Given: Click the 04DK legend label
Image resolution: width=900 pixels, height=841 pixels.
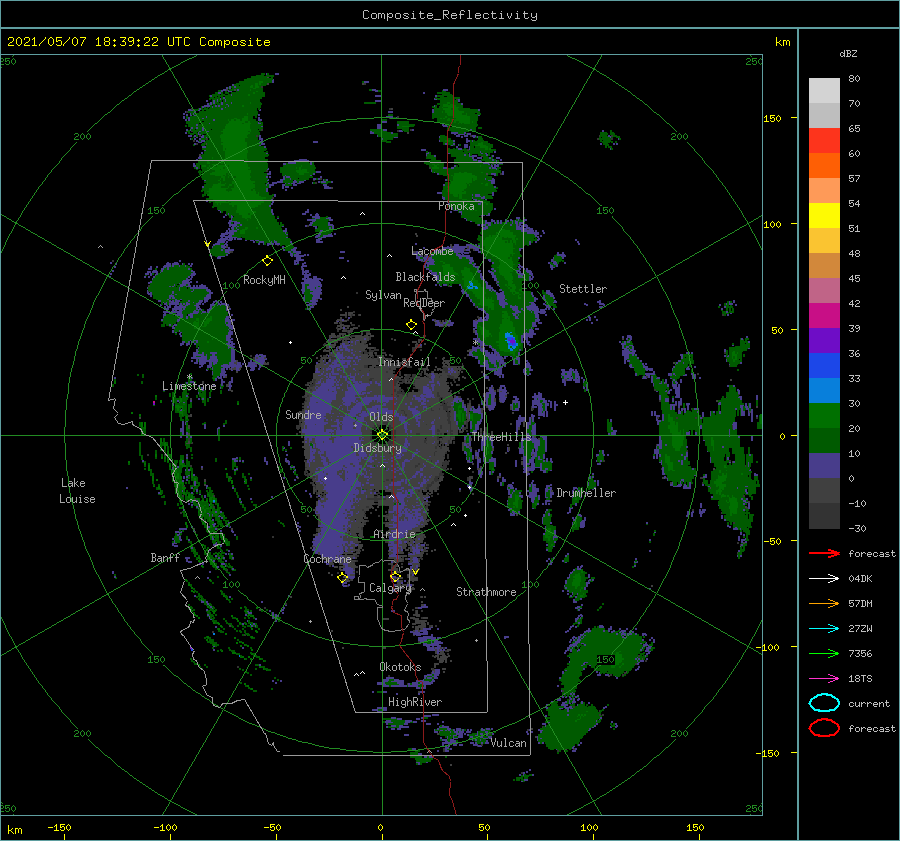Looking at the screenshot, I should (860, 579).
